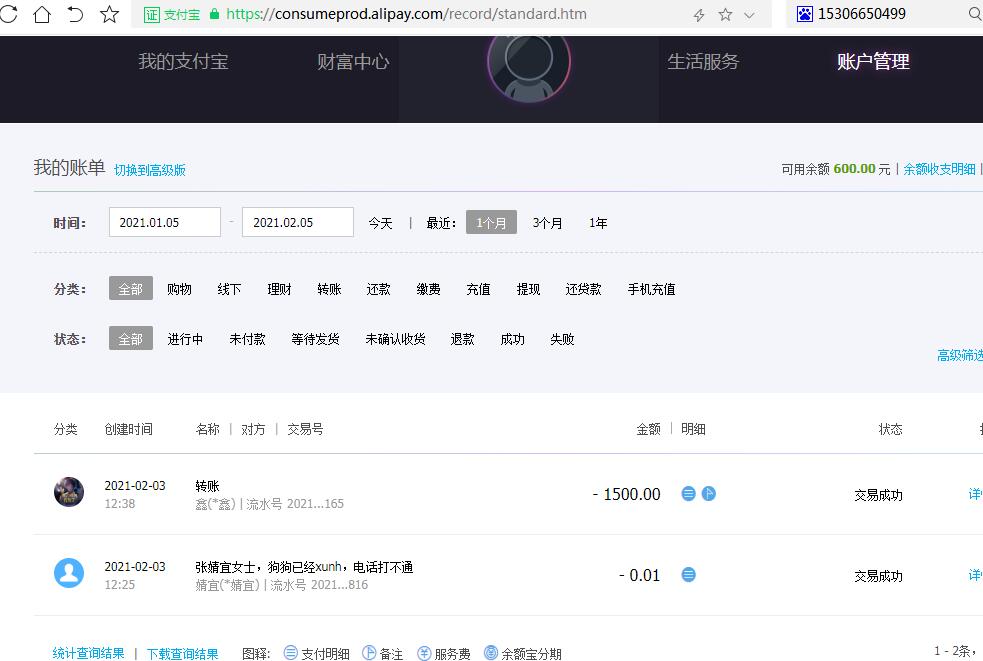Click the 支付宝 certificate badge
Image resolution: width=983 pixels, height=661 pixels.
coord(172,14)
